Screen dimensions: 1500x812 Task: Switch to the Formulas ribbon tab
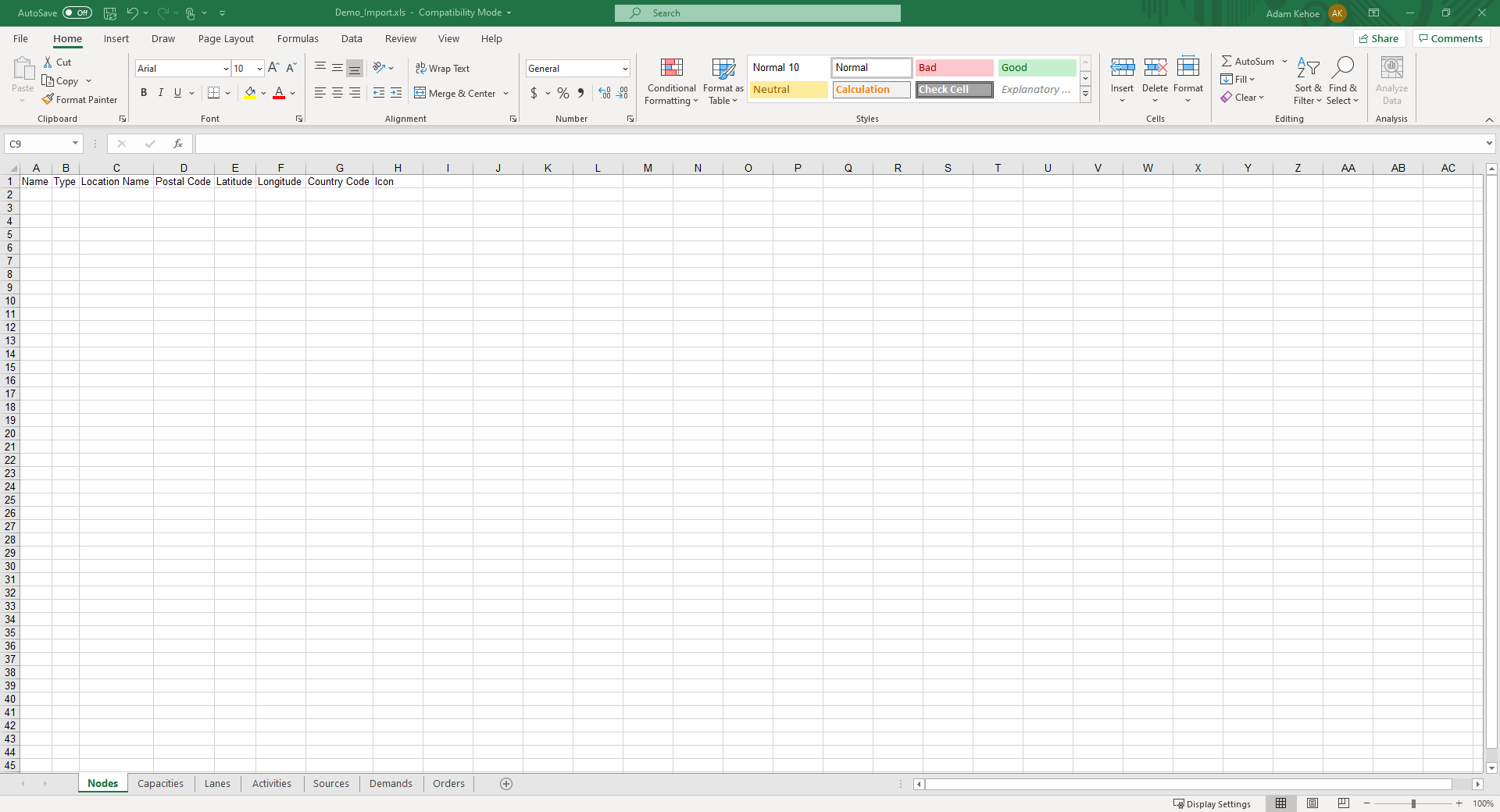[x=298, y=39]
